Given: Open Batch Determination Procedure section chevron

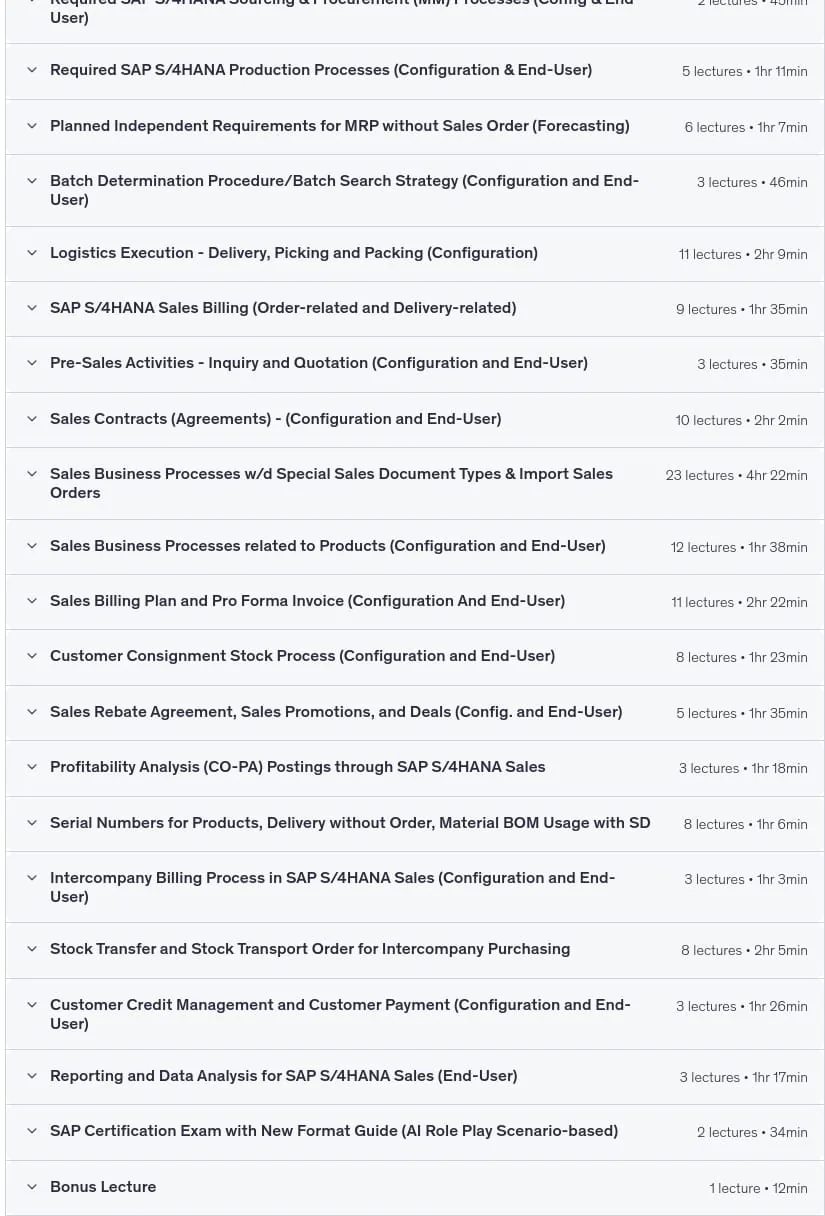Looking at the screenshot, I should 32,181.
